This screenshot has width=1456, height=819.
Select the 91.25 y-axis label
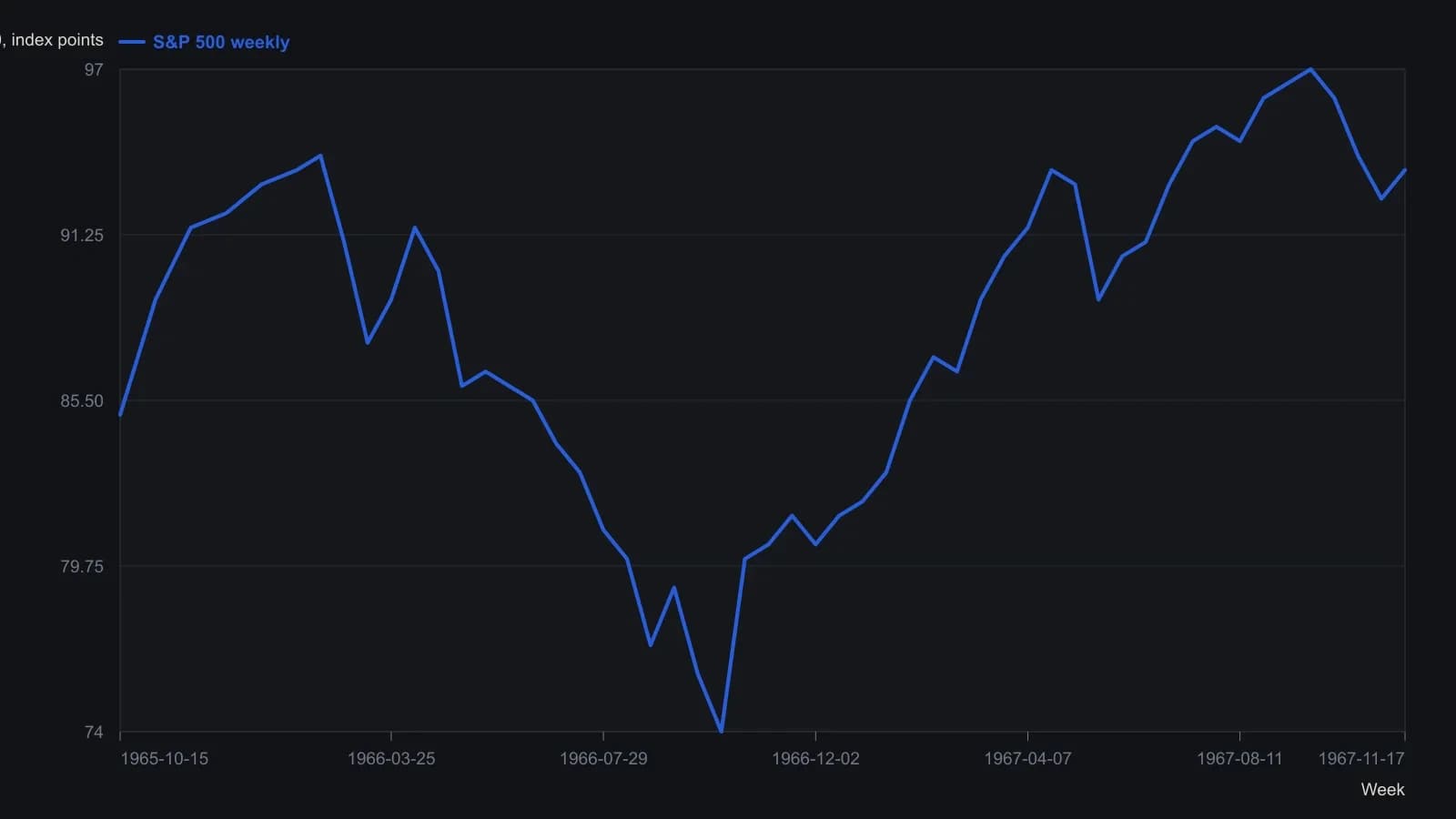[x=82, y=236]
